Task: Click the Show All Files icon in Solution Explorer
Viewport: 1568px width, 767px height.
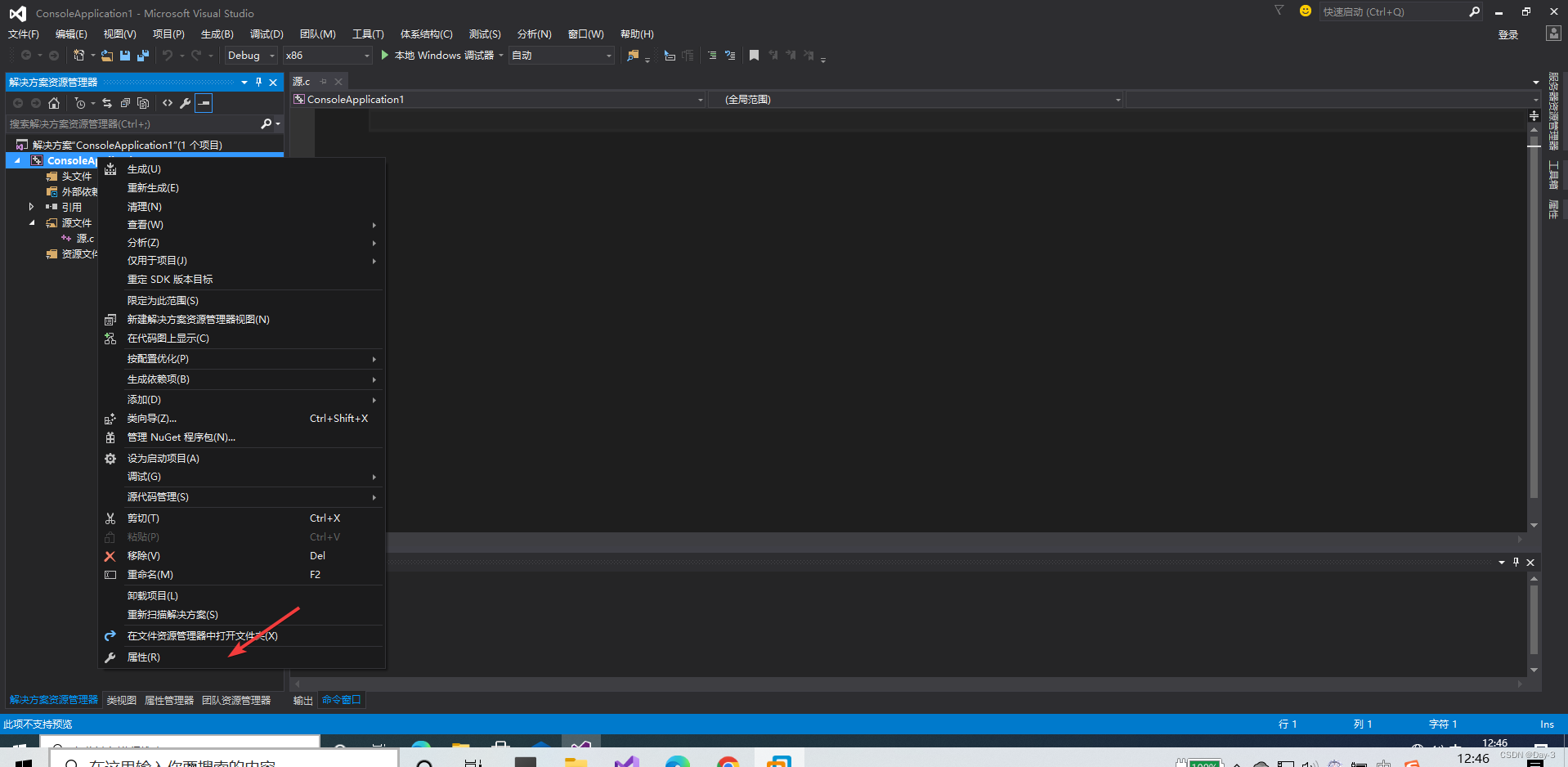Action: (x=143, y=103)
